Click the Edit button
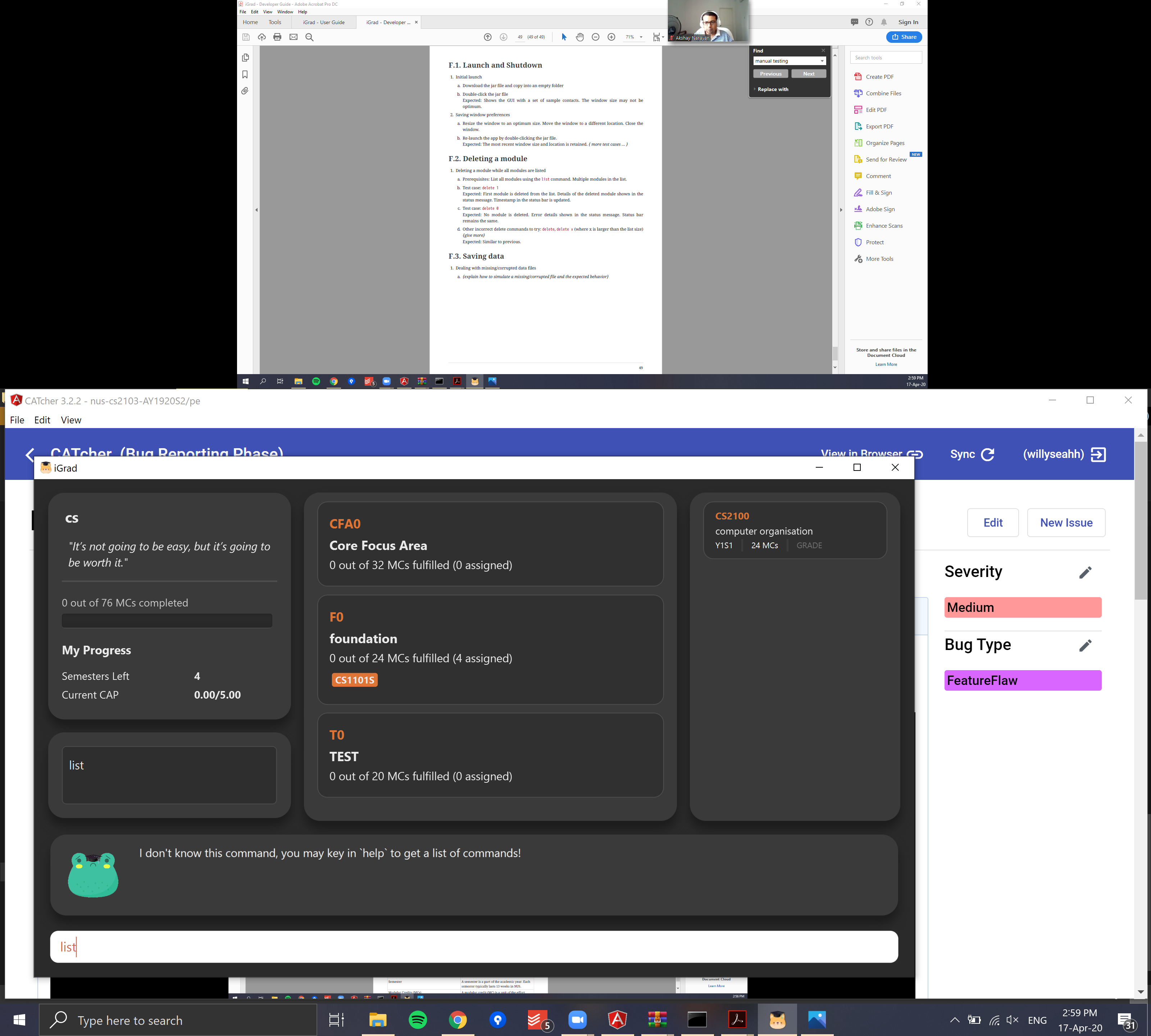This screenshot has width=1151, height=1036. pos(993,523)
